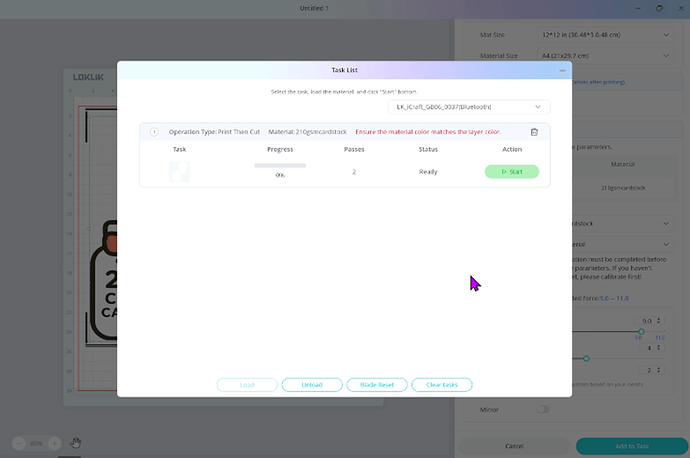690x458 pixels.
Task: Zoom in the canvas view
Action: tap(55, 443)
